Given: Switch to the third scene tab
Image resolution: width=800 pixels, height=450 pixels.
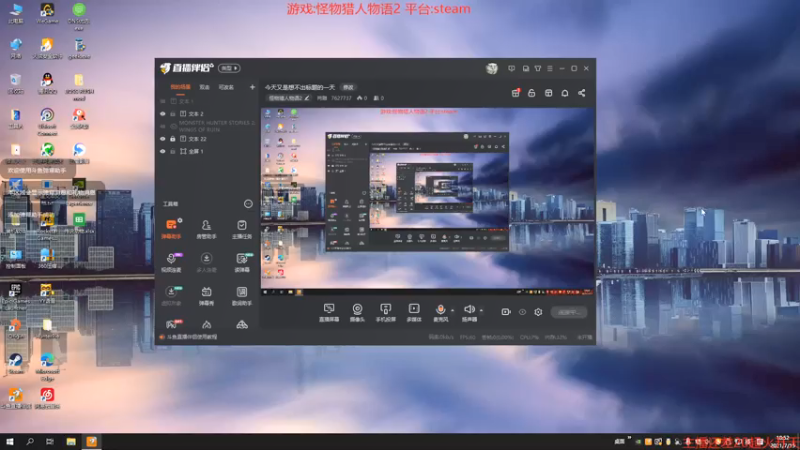Looking at the screenshot, I should point(226,87).
